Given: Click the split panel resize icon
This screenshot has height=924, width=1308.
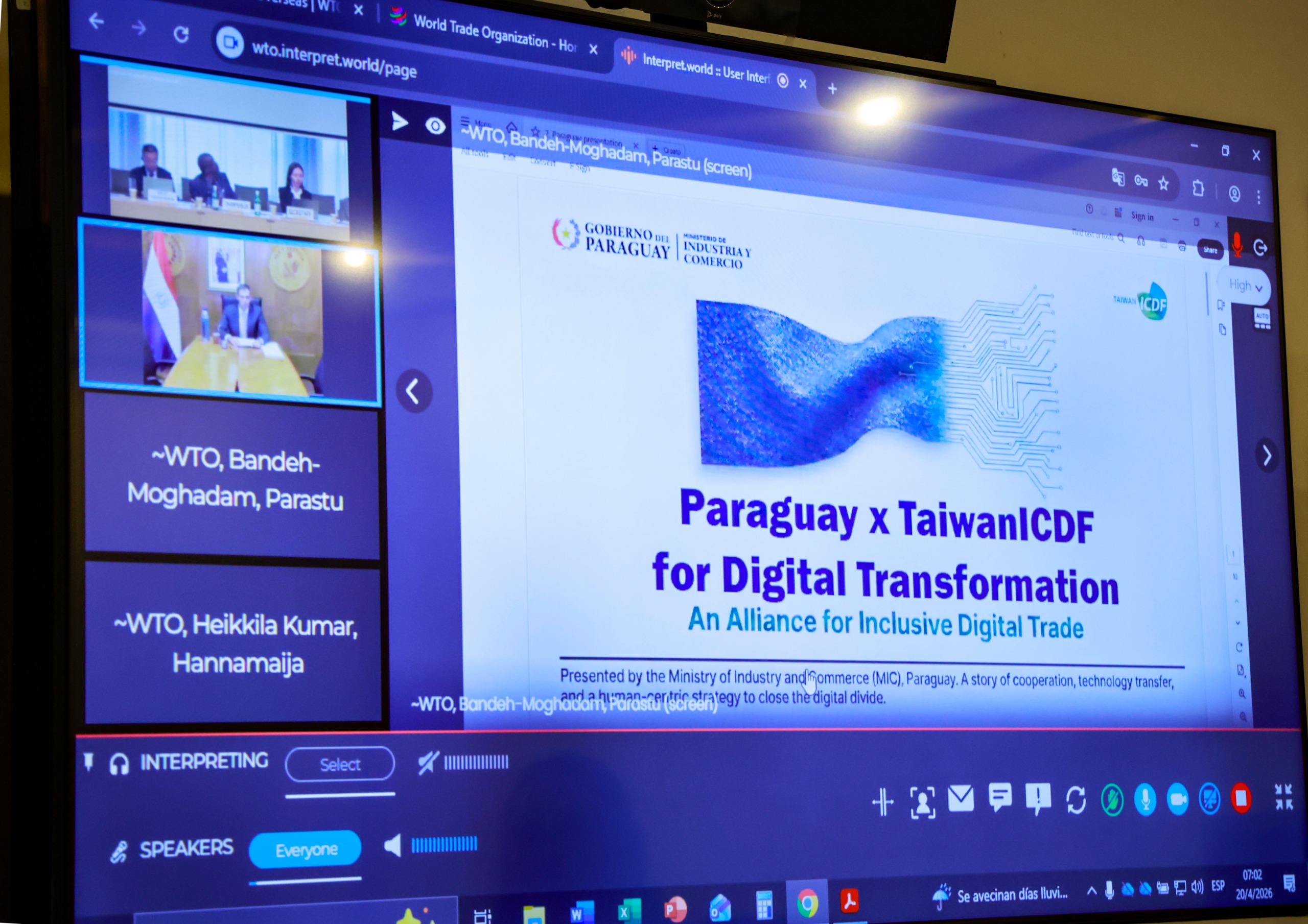Looking at the screenshot, I should tap(883, 802).
